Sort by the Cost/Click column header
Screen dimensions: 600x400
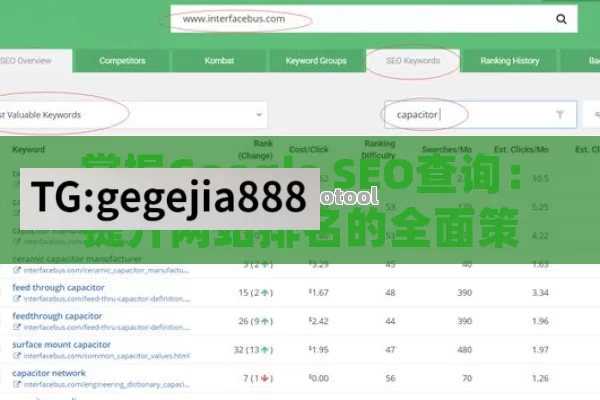[x=309, y=149]
